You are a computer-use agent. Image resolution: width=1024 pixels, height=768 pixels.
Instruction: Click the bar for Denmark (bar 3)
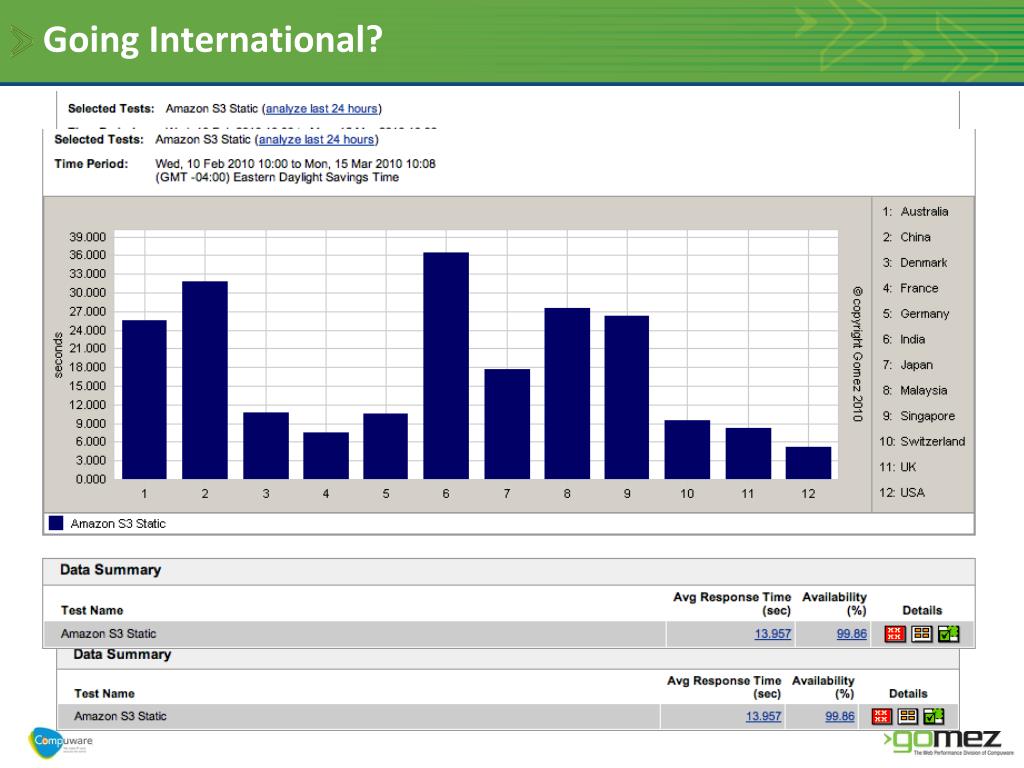click(x=266, y=446)
